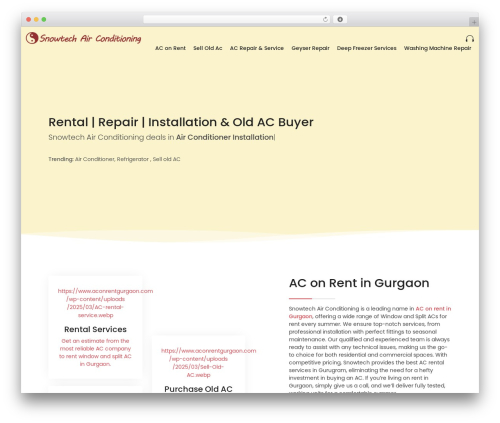Screen dimensions: 500x423
Task: Click the browser address bar
Action: [x=237, y=20]
